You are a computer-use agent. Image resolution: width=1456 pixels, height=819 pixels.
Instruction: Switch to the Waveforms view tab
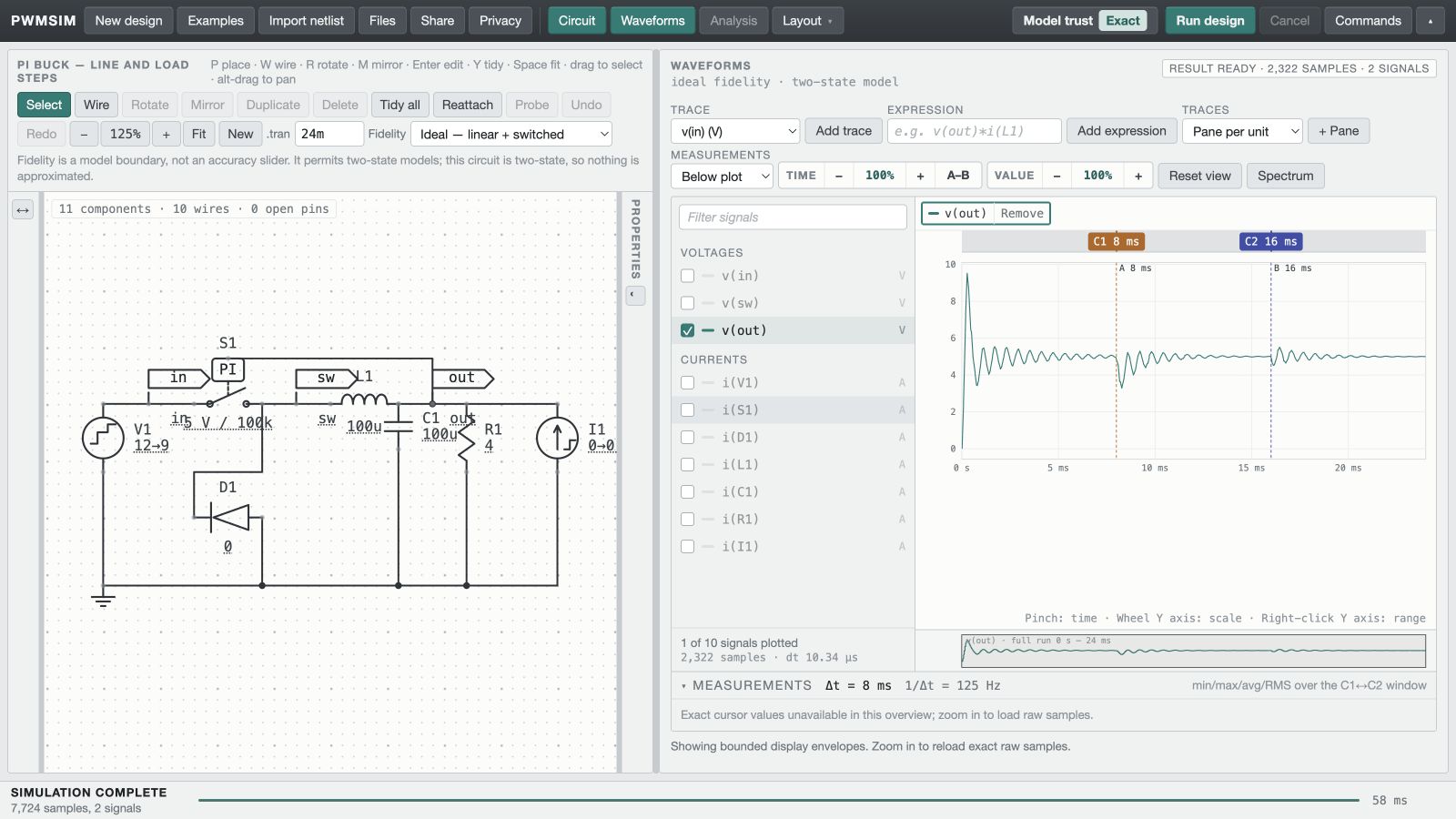point(652,21)
